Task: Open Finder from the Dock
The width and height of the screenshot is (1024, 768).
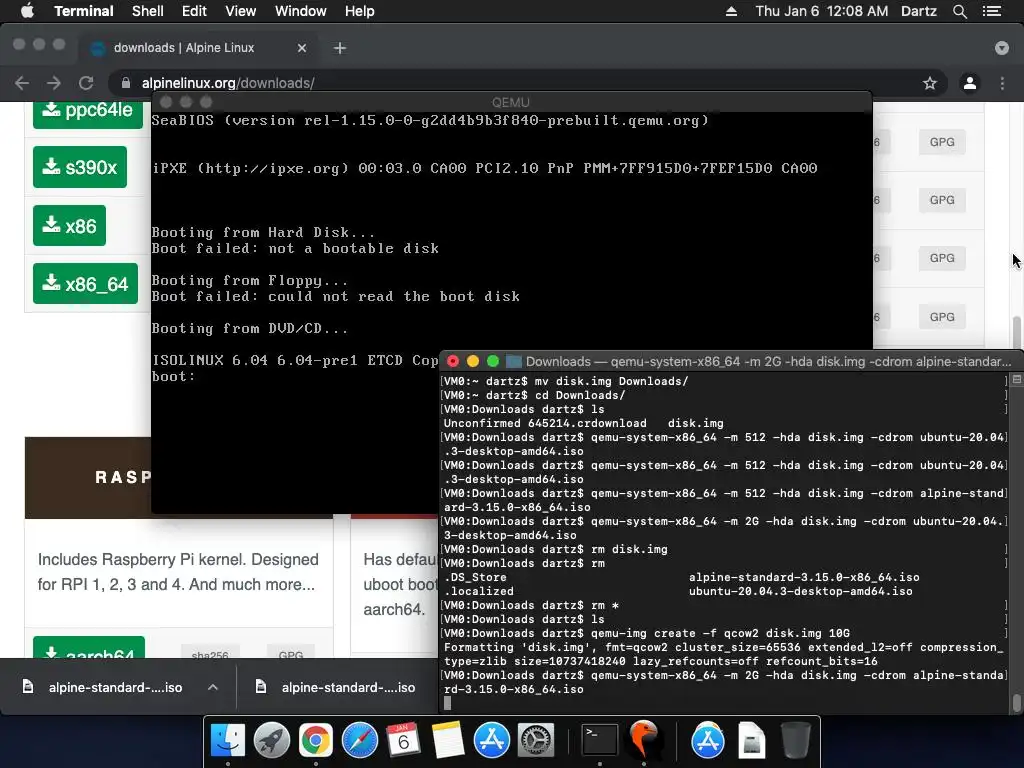Action: tap(227, 741)
